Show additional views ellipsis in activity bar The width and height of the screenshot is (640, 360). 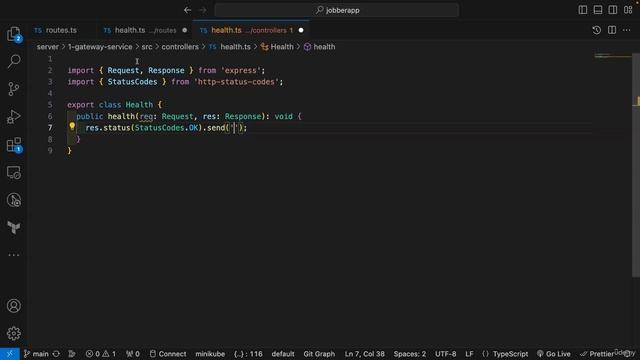tap(13, 255)
